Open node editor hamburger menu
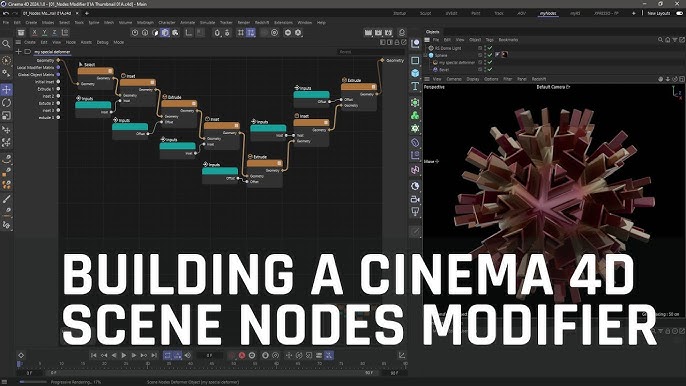The image size is (686, 386). [18, 42]
